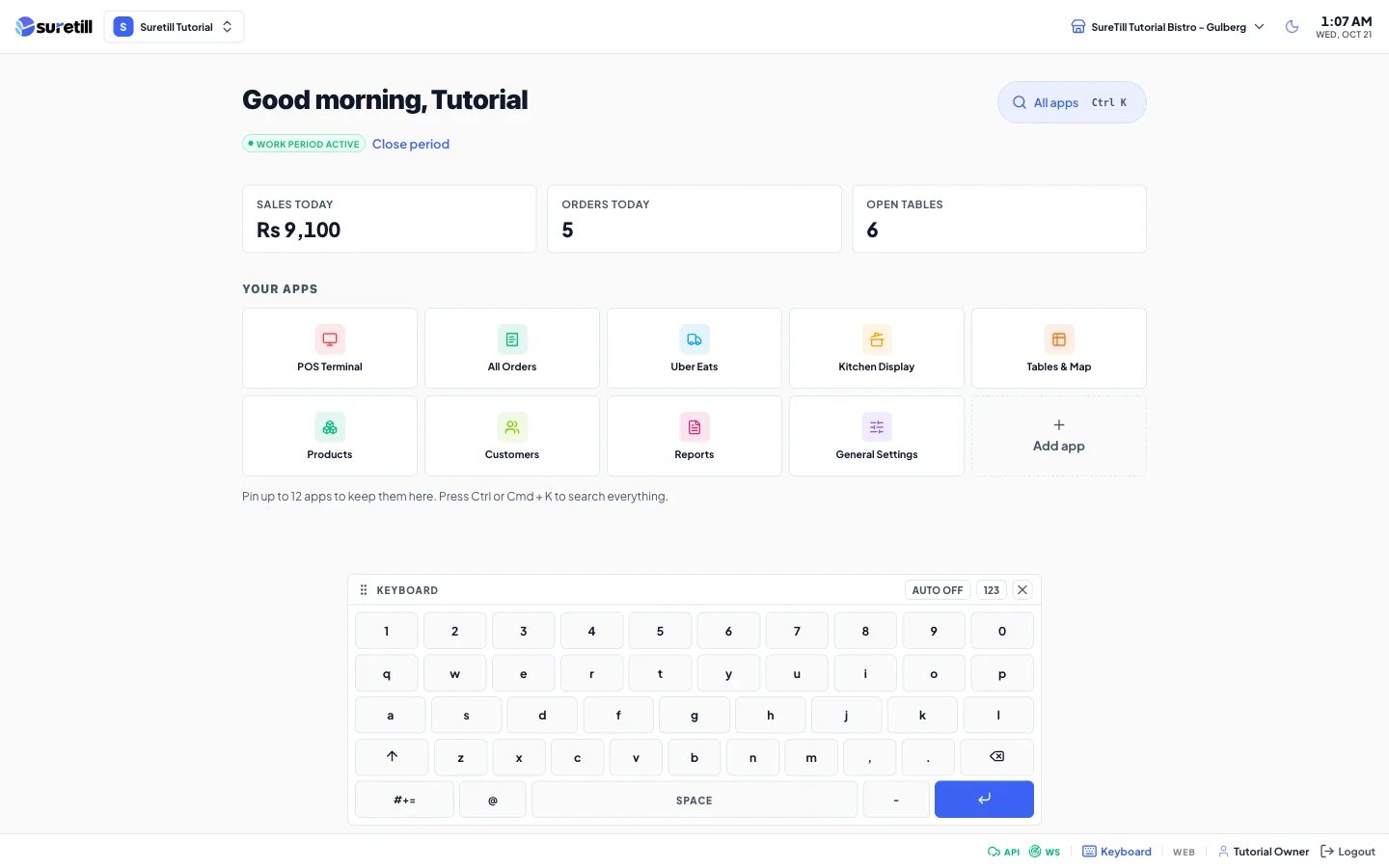Open Tutorial Owner user menu
Viewport: 1389px width, 868px height.
(1264, 852)
